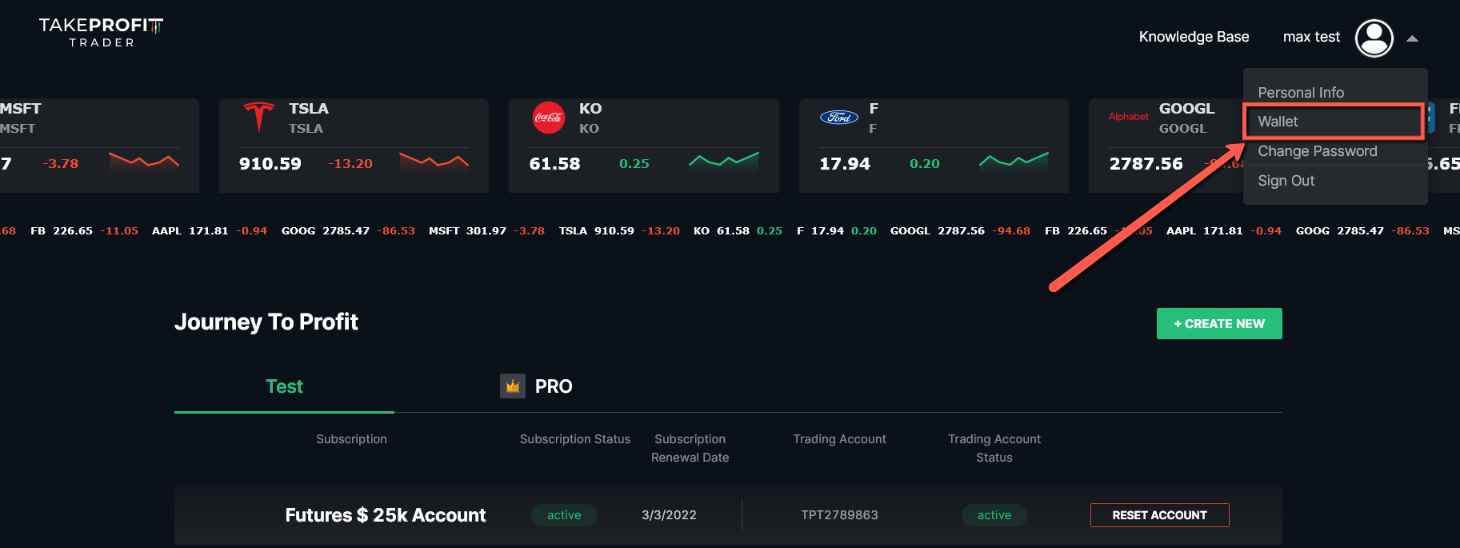
Task: Click Trading Account Status column header
Action: click(x=994, y=448)
